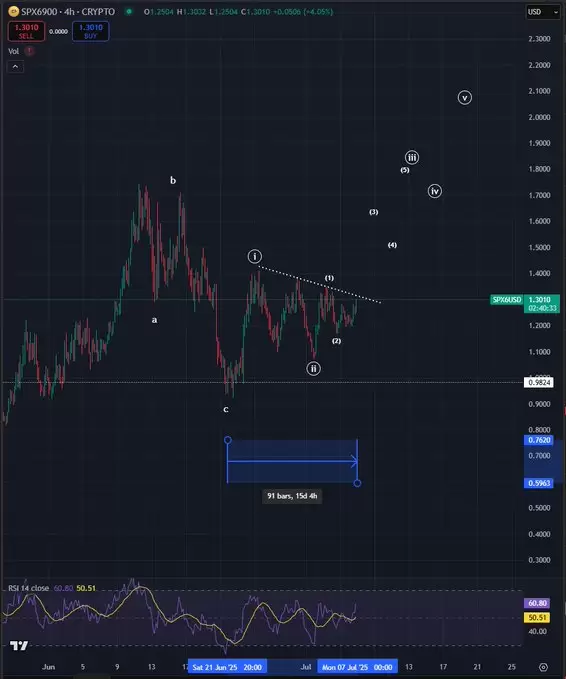
Task: Select the circled wave ii label
Action: point(314,369)
